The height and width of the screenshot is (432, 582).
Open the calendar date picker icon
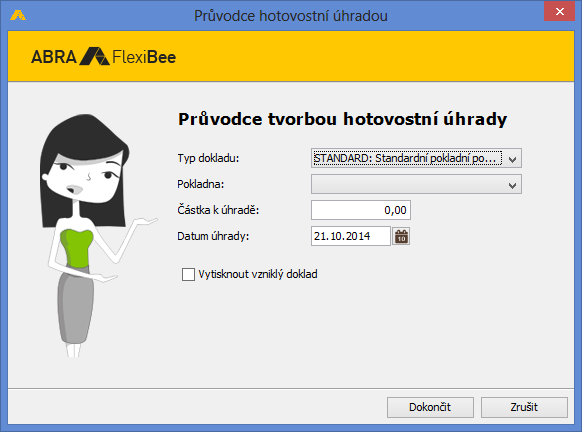401,236
